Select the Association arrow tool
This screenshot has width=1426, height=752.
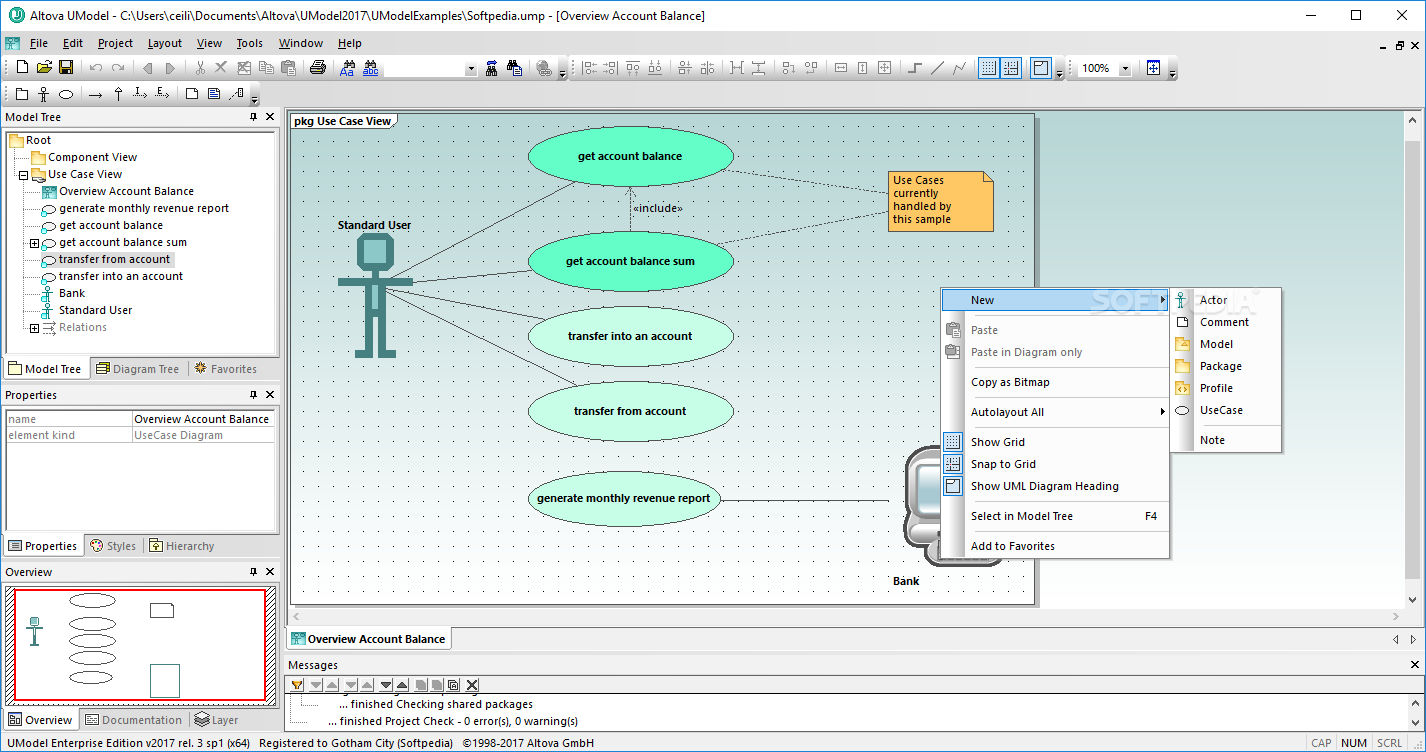[95, 94]
